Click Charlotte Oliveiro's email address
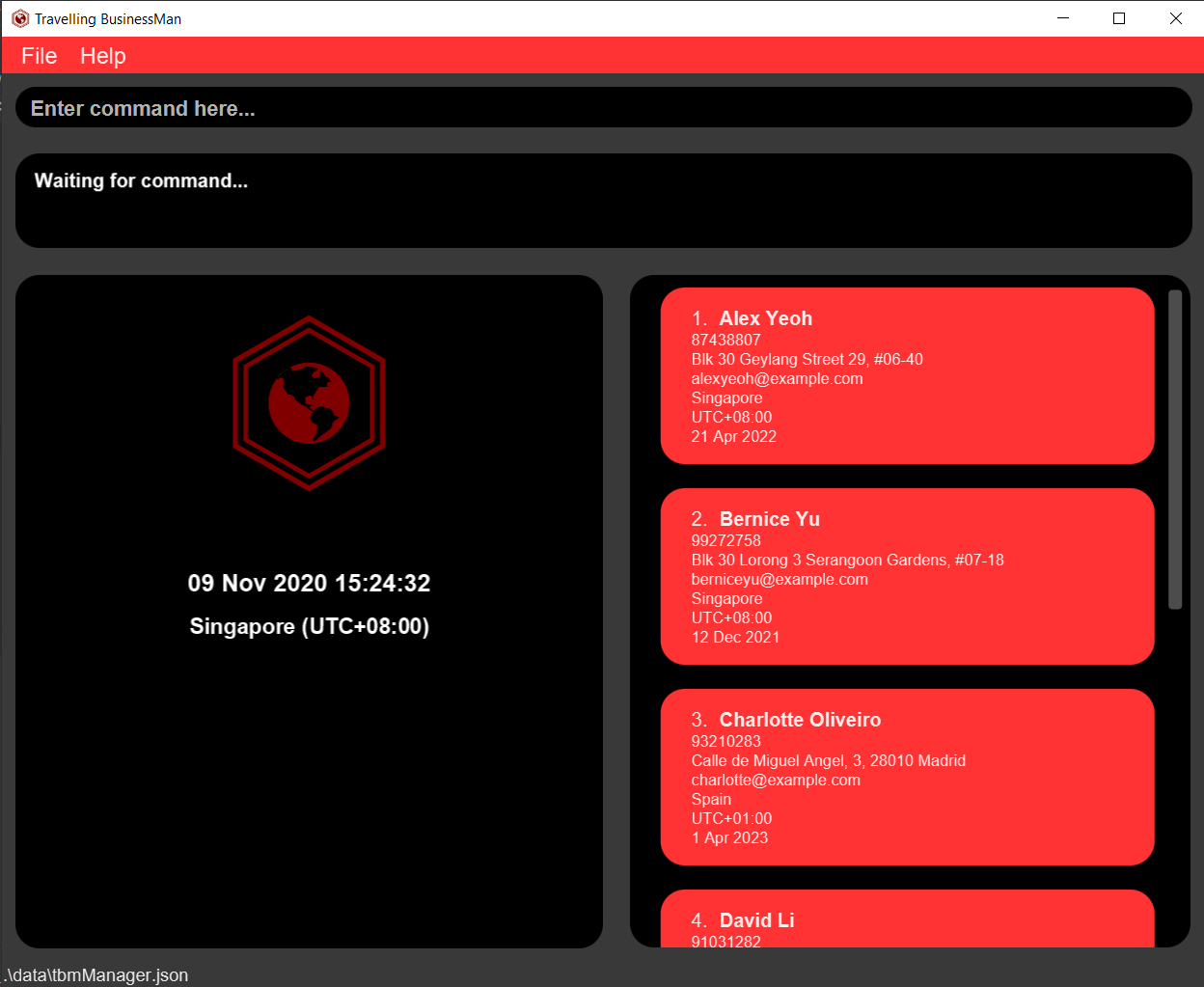 pyautogui.click(x=776, y=780)
